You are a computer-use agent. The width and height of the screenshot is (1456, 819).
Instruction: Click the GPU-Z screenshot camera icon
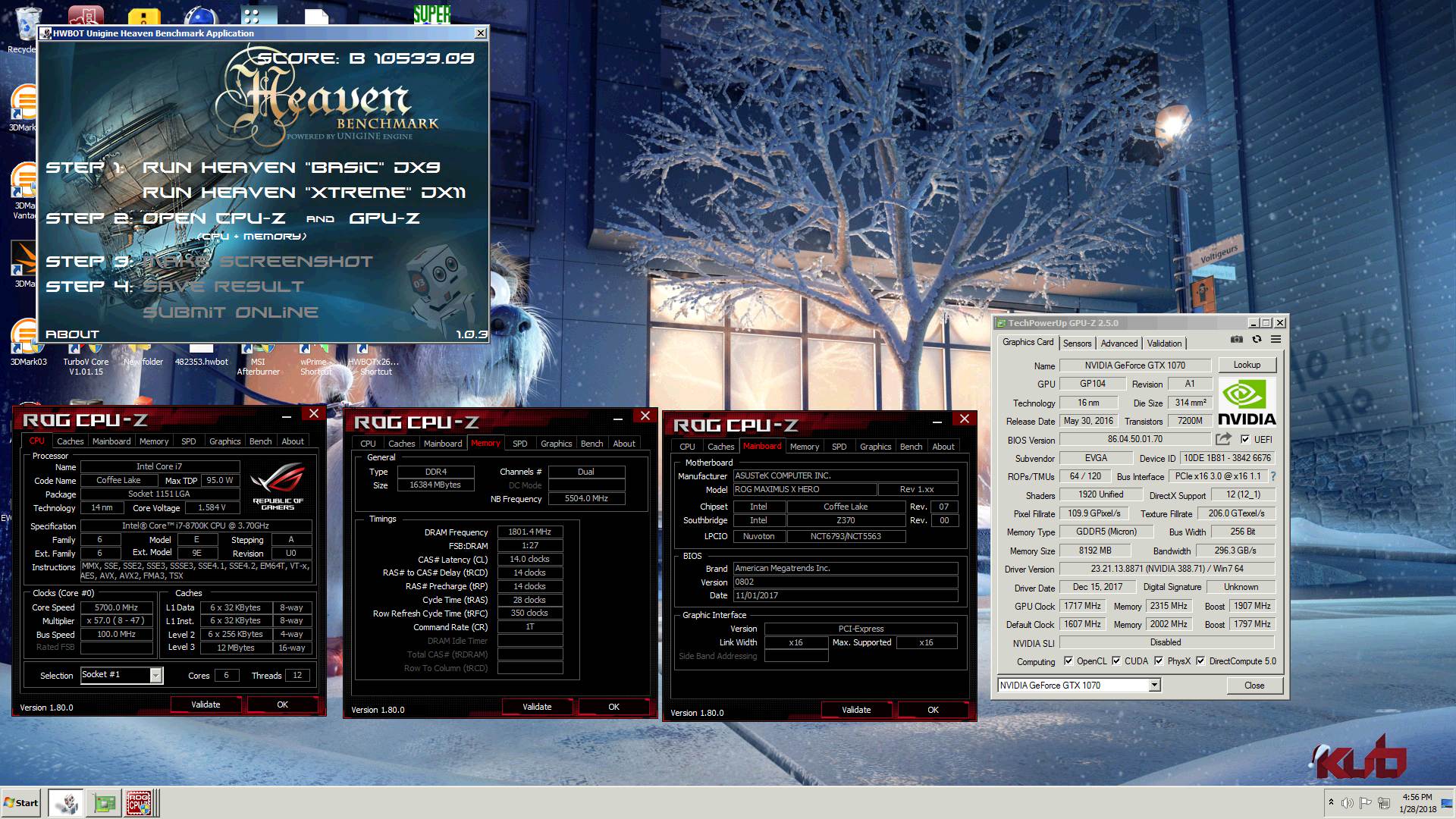point(1237,340)
